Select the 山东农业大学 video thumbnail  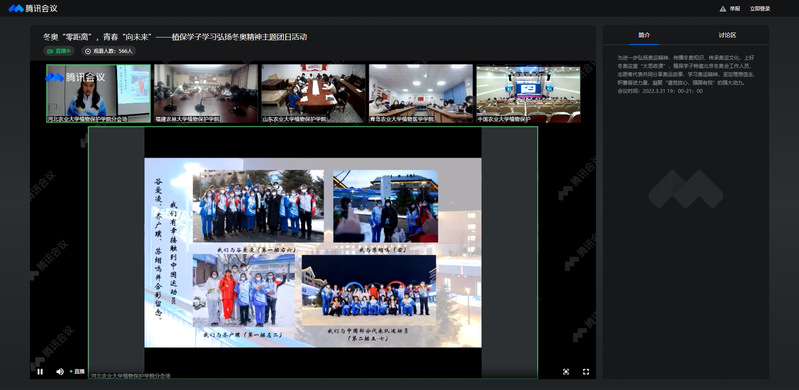tap(313, 93)
